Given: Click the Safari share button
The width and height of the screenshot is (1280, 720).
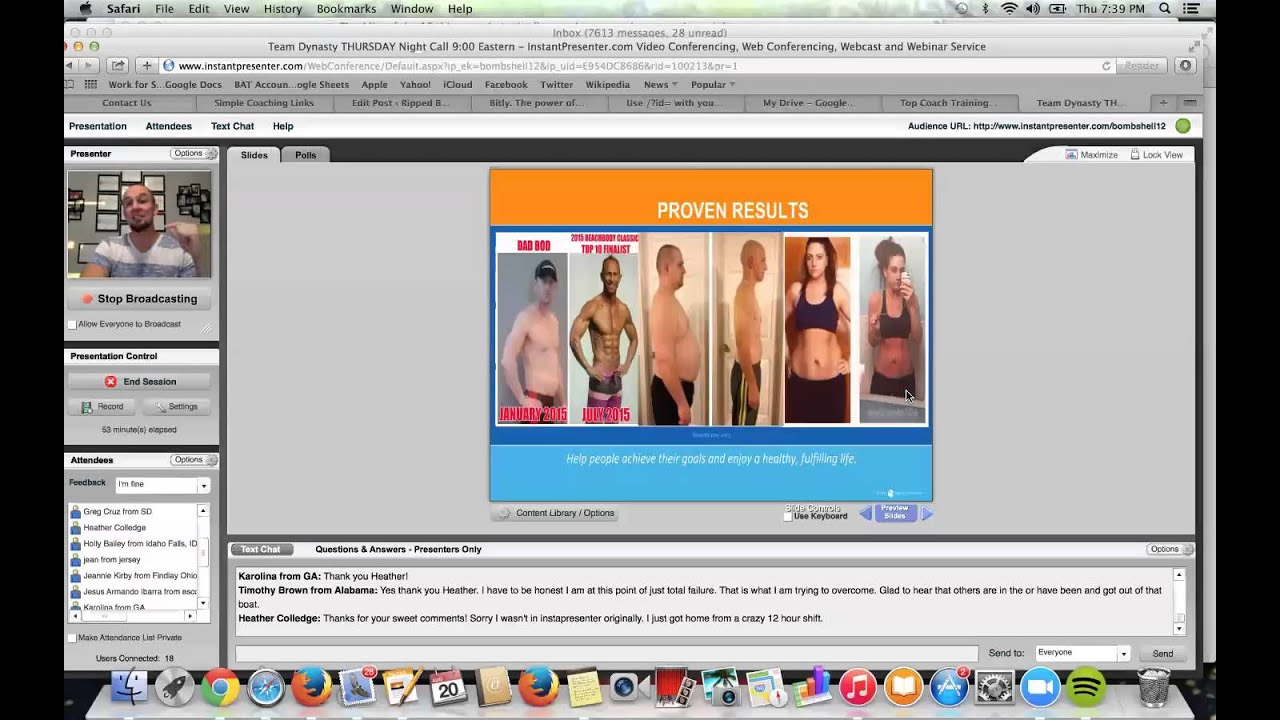Looking at the screenshot, I should pos(117,66).
